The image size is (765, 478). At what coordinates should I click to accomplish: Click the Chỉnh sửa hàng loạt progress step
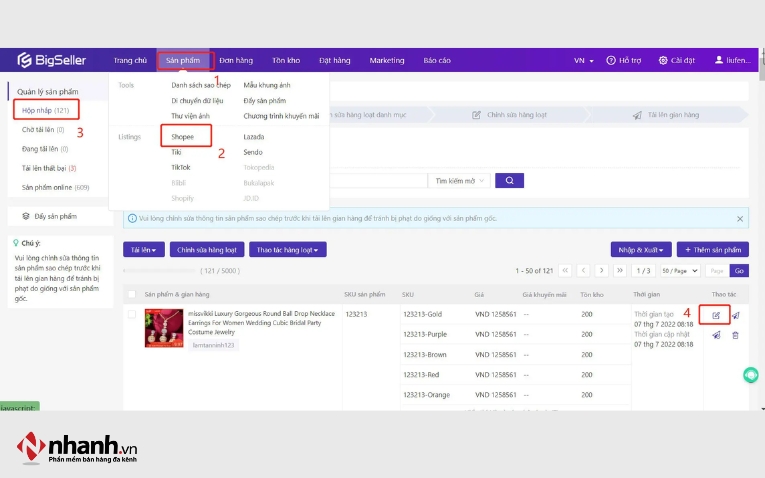click(x=509, y=115)
